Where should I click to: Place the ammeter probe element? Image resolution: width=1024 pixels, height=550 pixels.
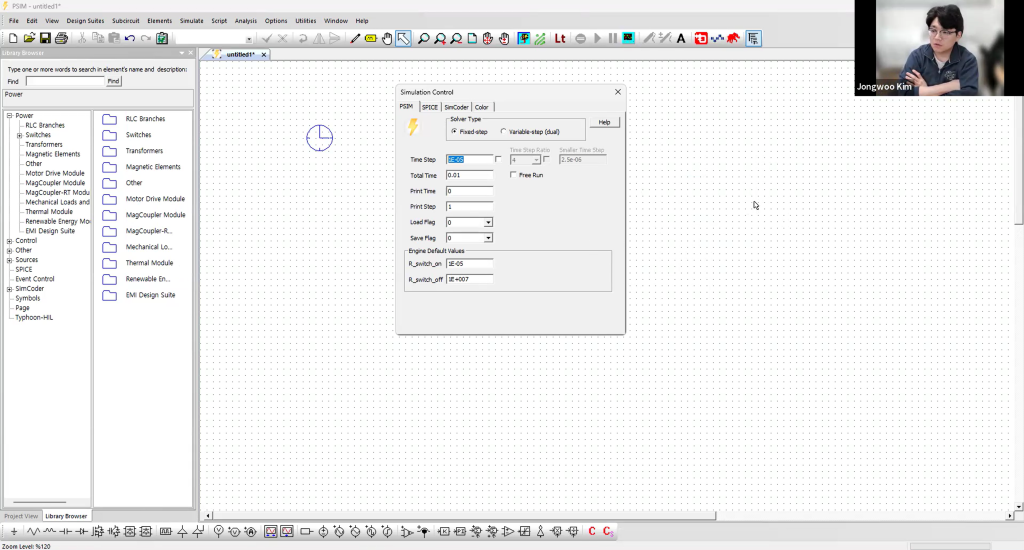tap(251, 532)
